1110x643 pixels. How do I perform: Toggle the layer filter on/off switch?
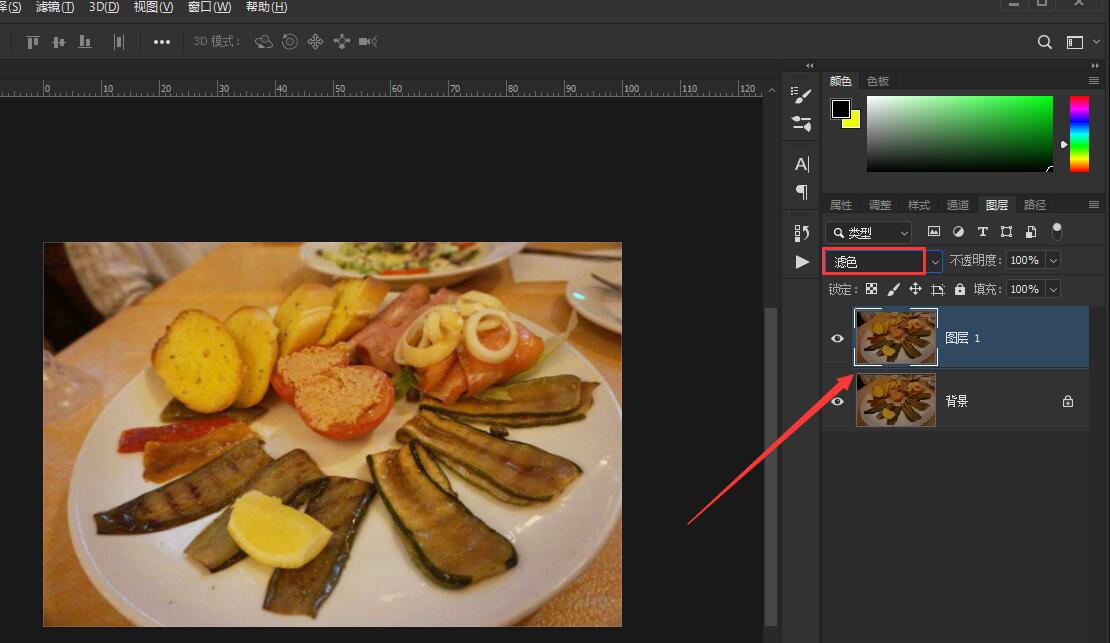(x=1057, y=231)
